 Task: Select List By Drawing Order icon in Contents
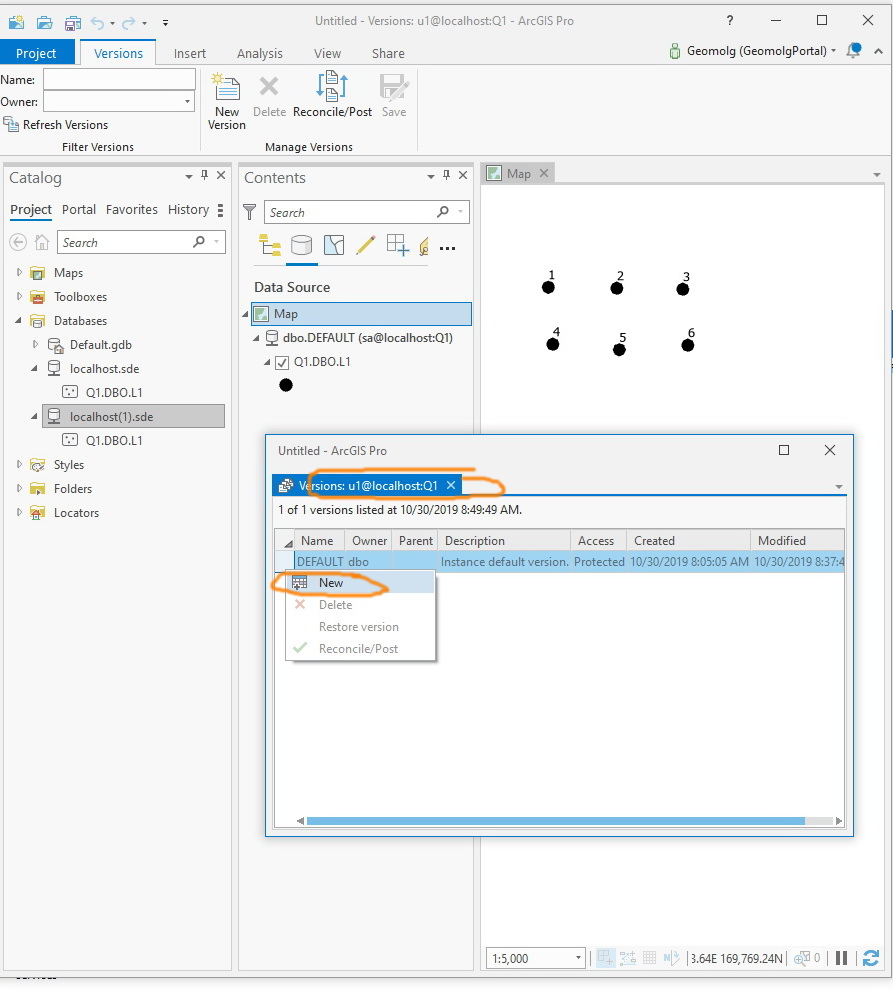click(x=270, y=245)
